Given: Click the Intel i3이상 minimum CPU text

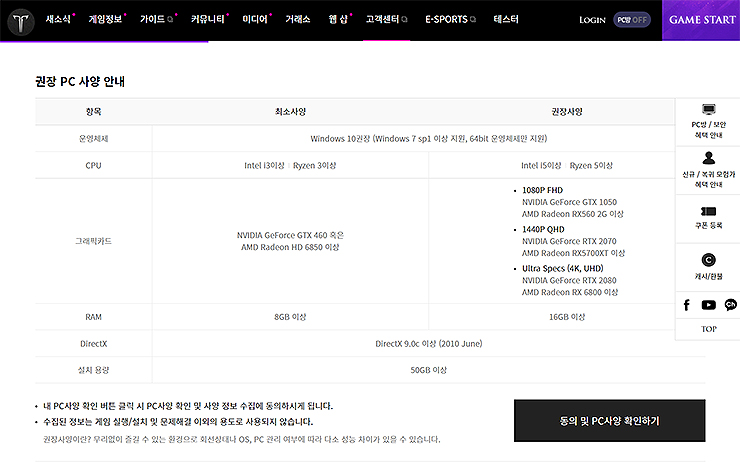Looking at the screenshot, I should pyautogui.click(x=264, y=166).
